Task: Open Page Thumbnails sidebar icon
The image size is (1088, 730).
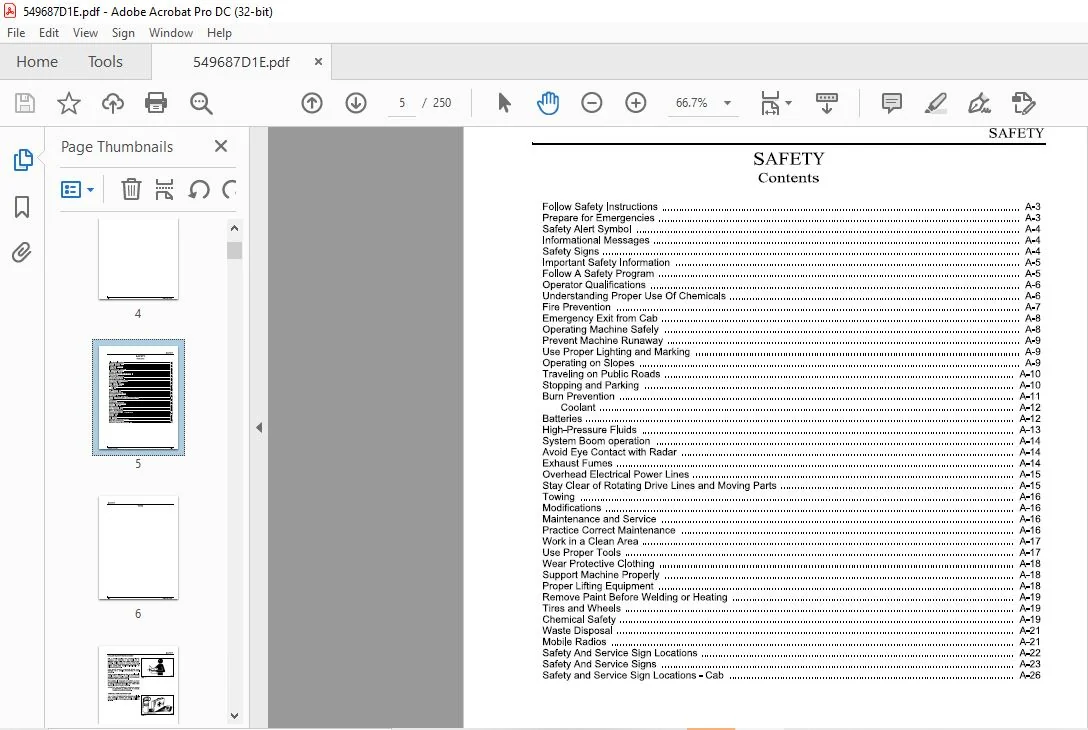Action: [23, 160]
